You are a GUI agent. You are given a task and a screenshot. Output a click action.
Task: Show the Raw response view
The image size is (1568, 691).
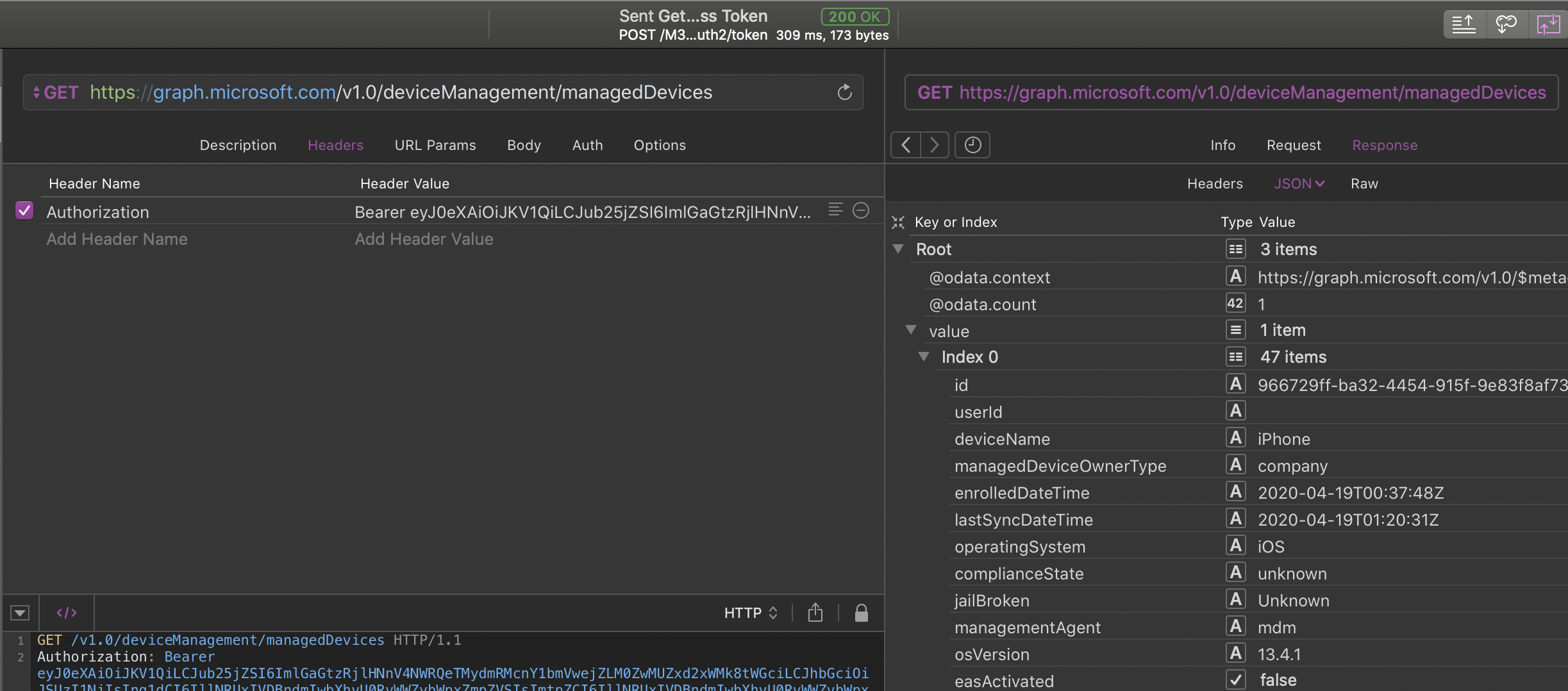tap(1364, 184)
